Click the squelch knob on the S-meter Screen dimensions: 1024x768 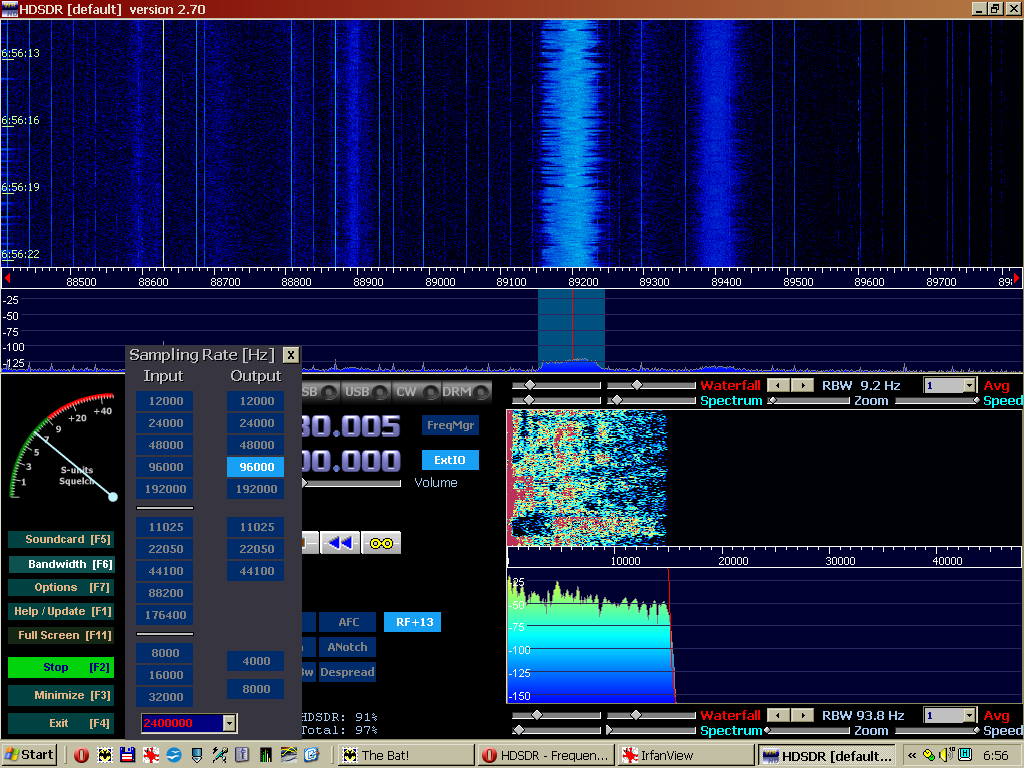pyautogui.click(x=113, y=497)
